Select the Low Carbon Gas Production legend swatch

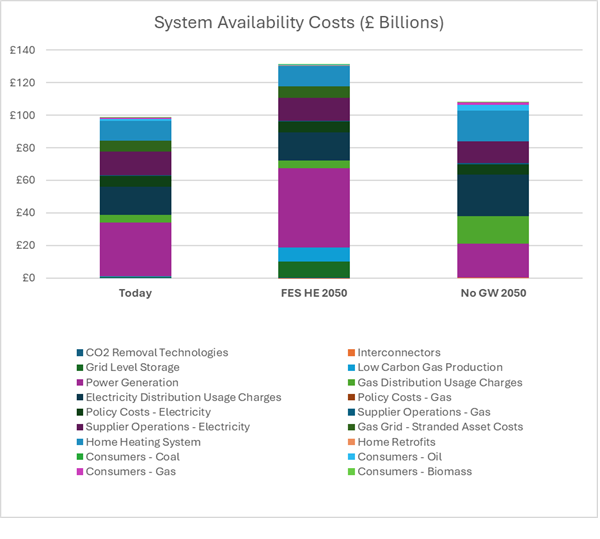[351, 368]
